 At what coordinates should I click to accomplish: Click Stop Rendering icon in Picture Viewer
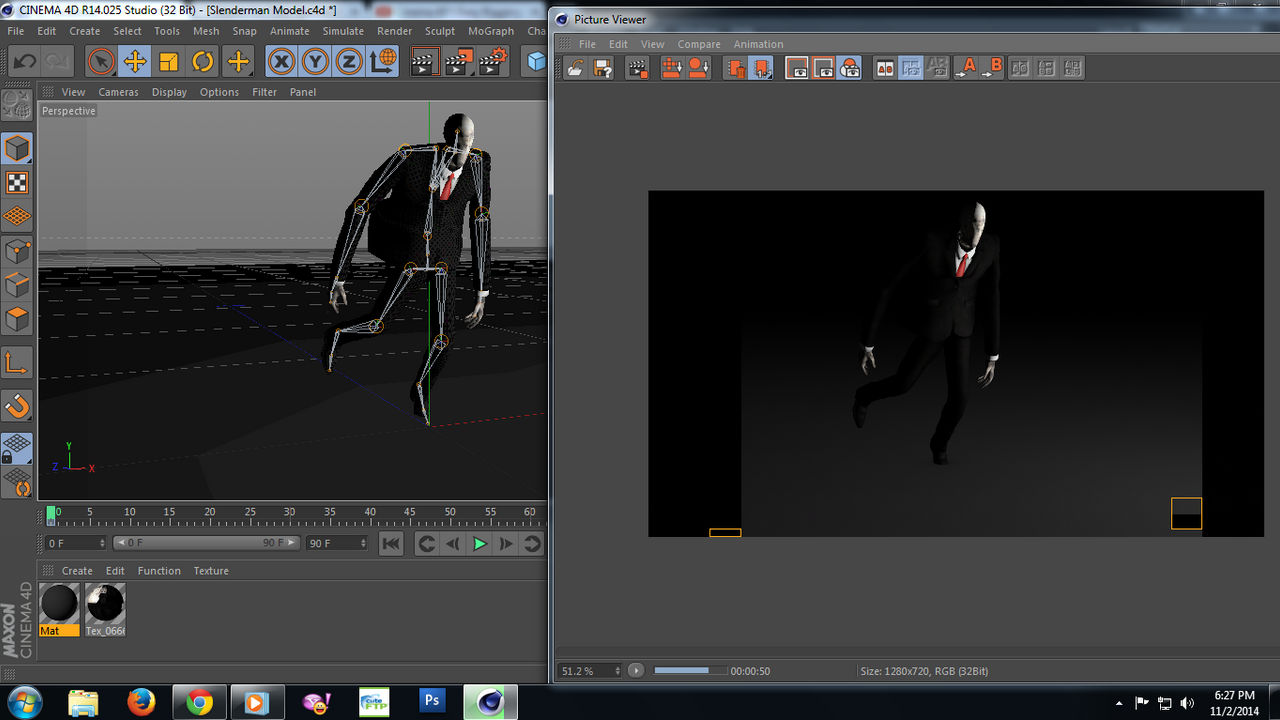click(637, 68)
